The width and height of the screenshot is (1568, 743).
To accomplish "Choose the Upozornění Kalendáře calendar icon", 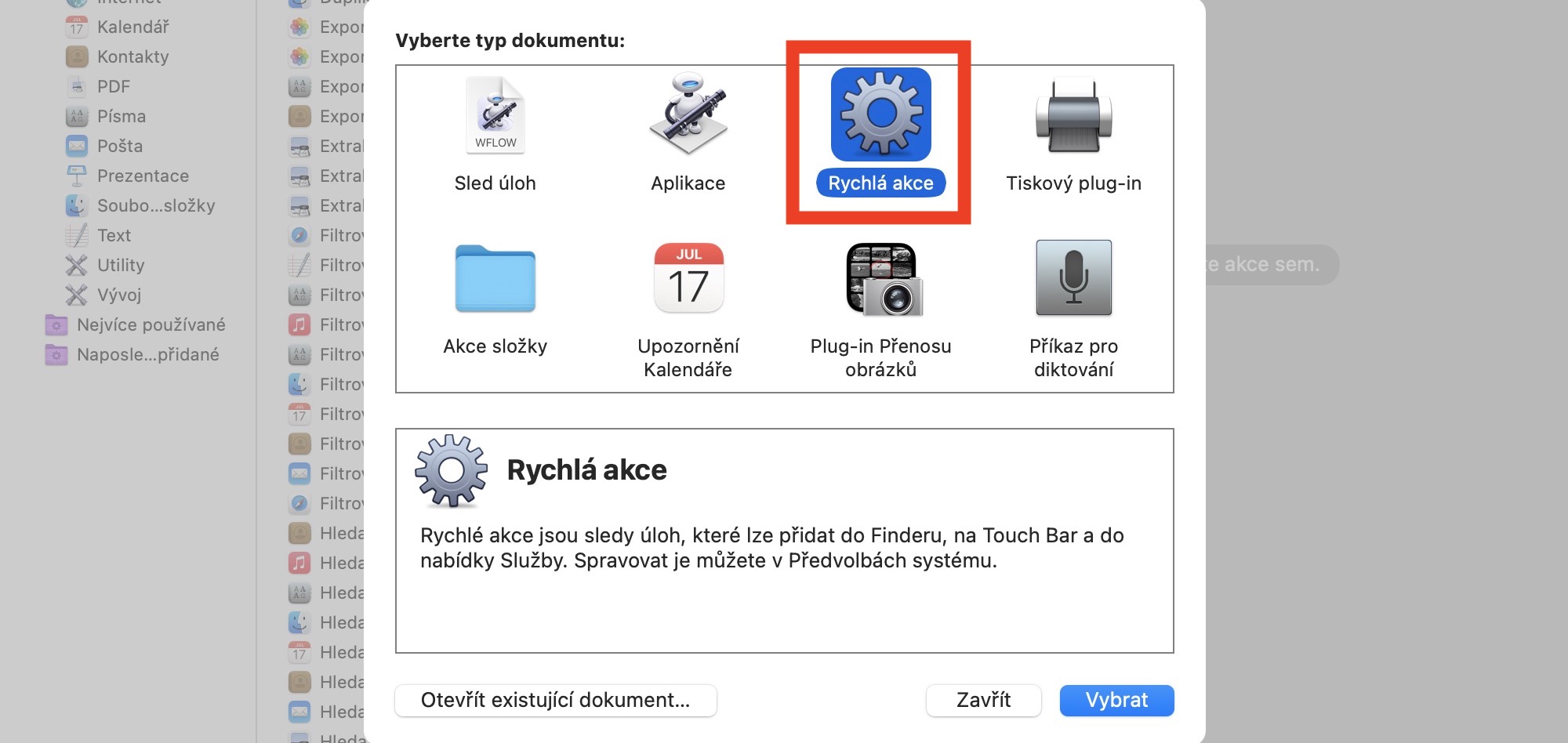I will point(688,278).
